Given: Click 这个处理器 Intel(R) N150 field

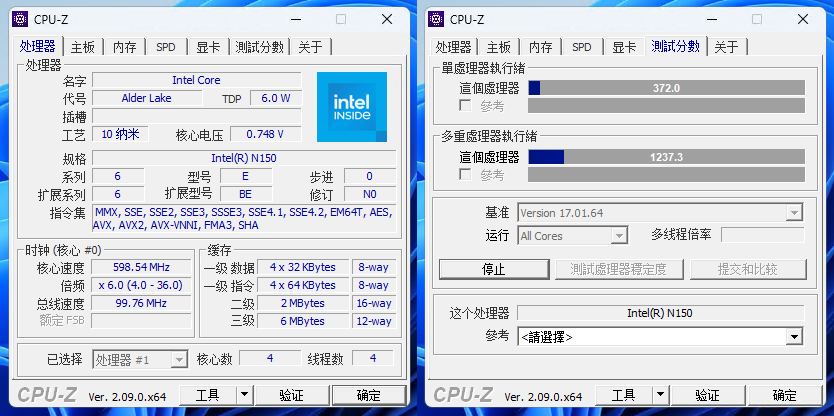Looking at the screenshot, I should coord(660,313).
